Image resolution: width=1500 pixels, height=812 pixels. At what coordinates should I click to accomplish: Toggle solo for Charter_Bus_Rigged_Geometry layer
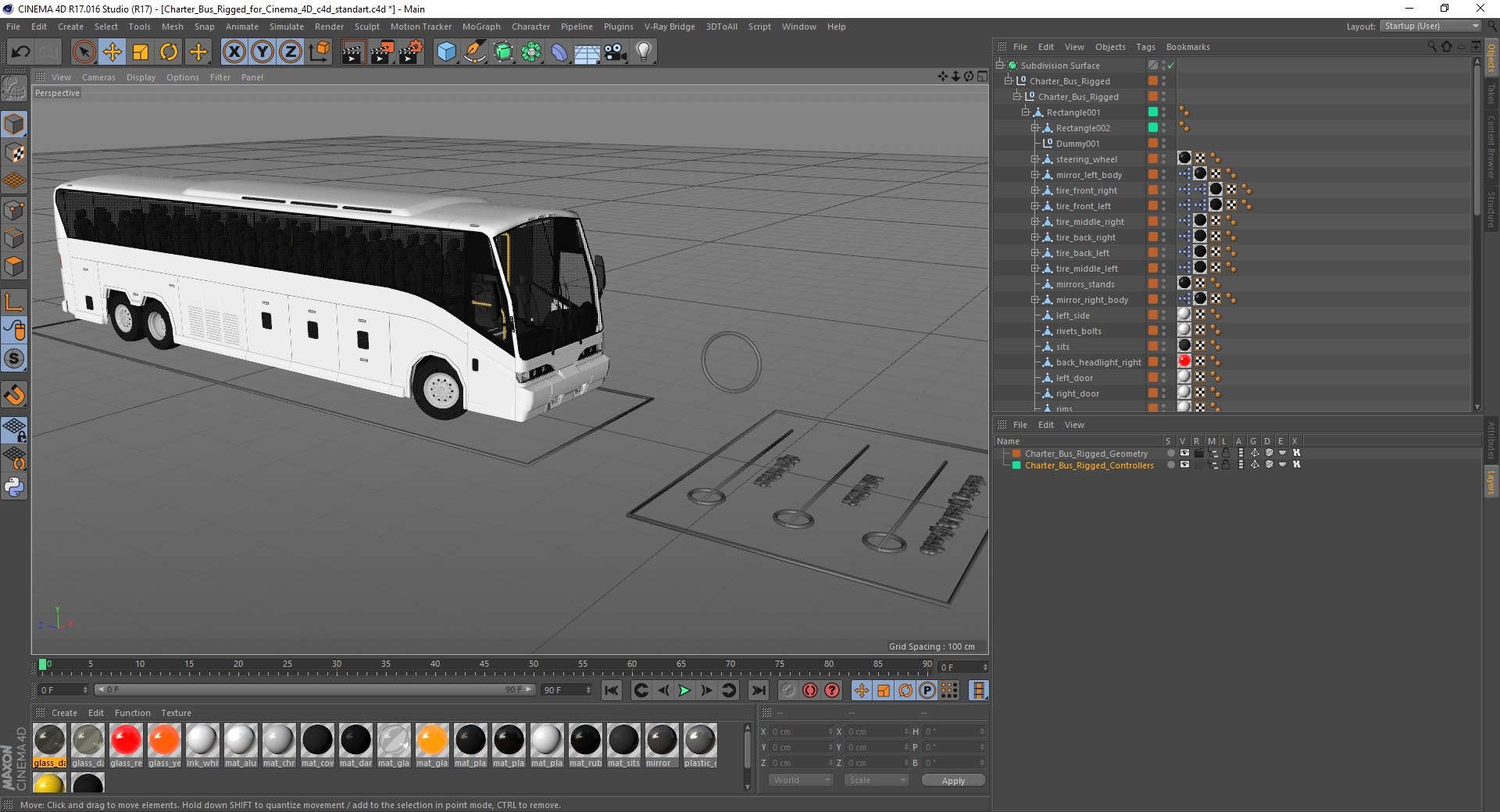(1170, 453)
